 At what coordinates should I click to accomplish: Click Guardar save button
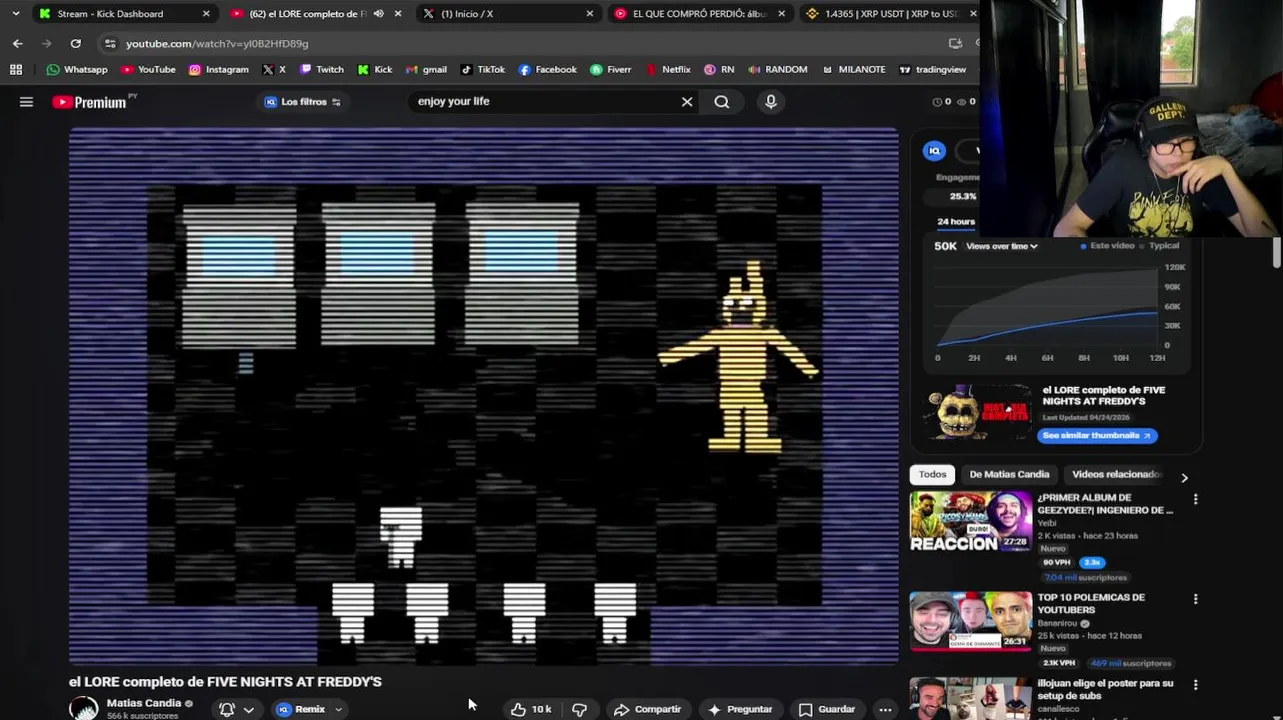click(827, 709)
